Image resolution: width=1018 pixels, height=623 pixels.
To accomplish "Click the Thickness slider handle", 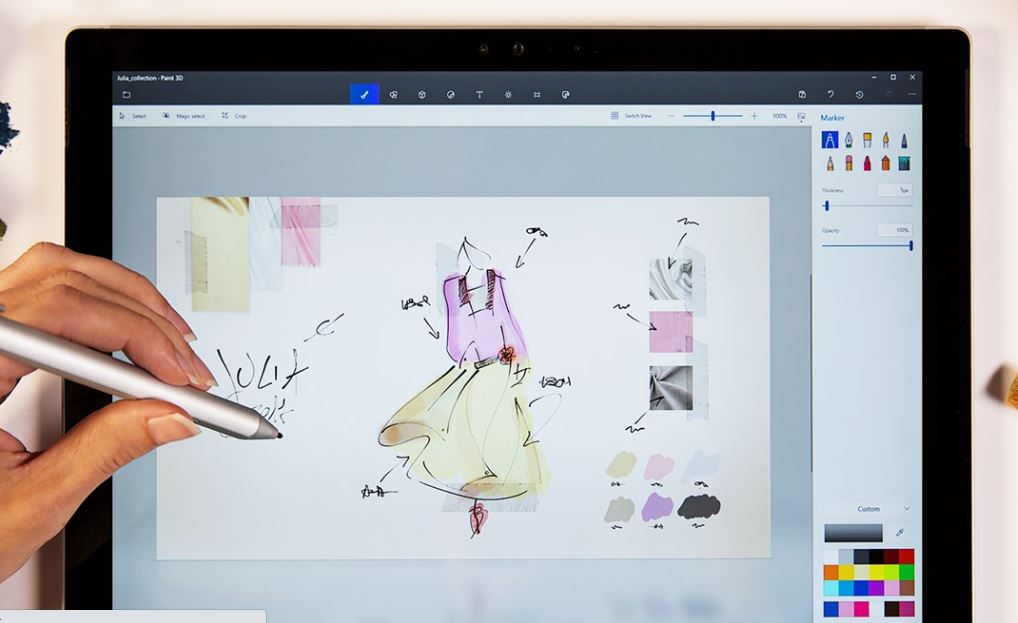I will coord(826,206).
